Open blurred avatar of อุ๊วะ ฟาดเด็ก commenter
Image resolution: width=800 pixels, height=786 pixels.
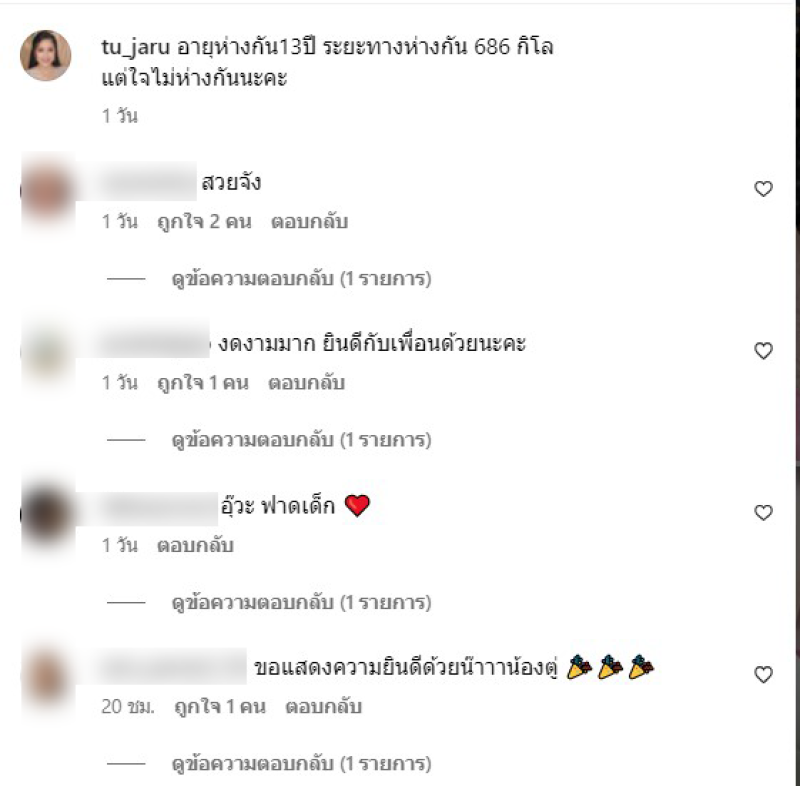47,515
